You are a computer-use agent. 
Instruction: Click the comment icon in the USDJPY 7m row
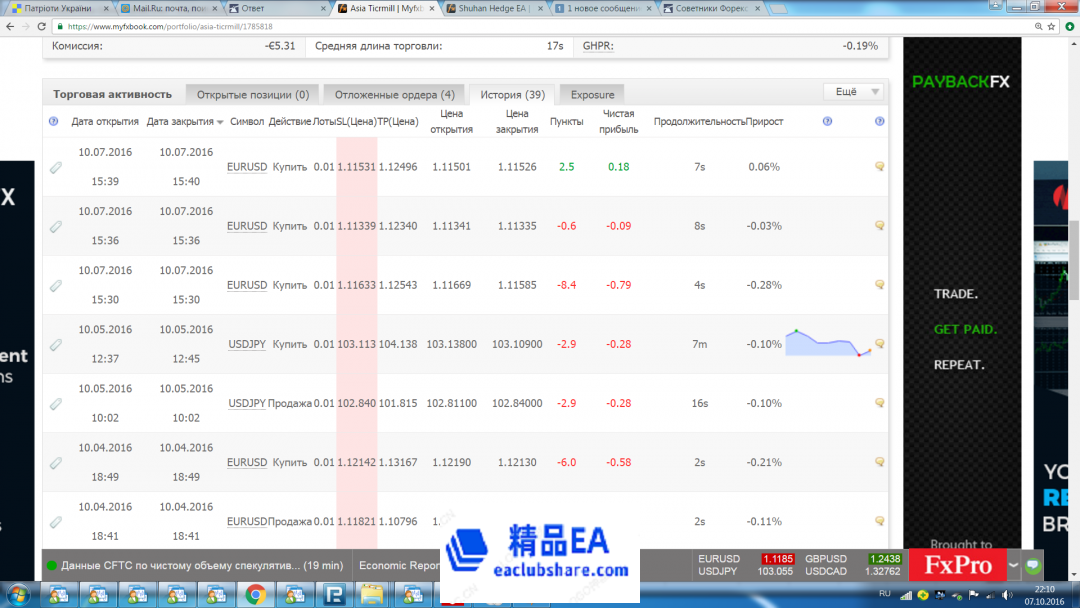tap(879, 344)
